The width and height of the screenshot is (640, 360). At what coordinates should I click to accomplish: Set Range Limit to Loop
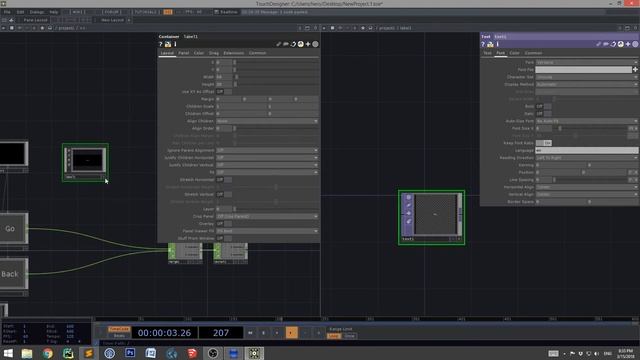(333, 336)
